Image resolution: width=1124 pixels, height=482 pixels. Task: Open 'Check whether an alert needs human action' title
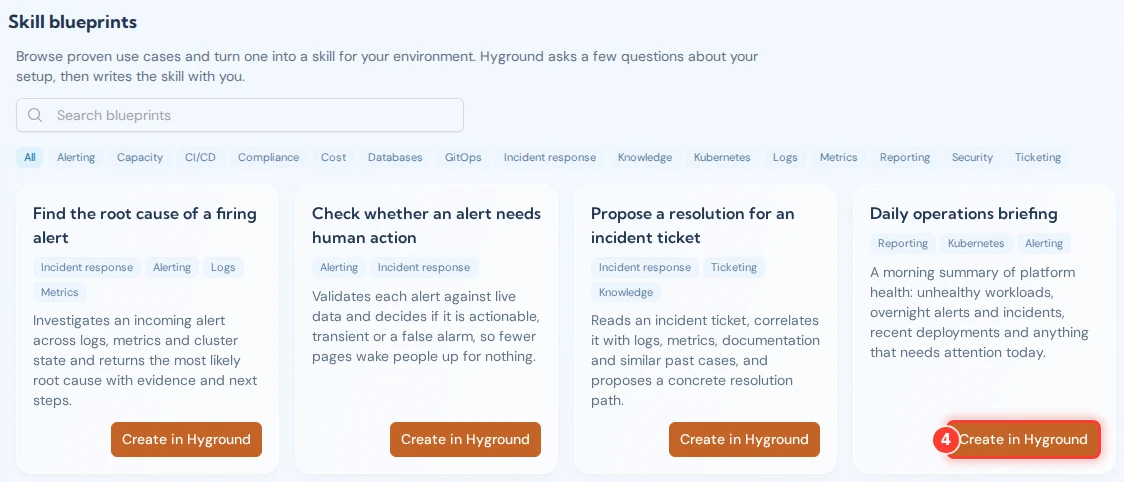(x=427, y=225)
